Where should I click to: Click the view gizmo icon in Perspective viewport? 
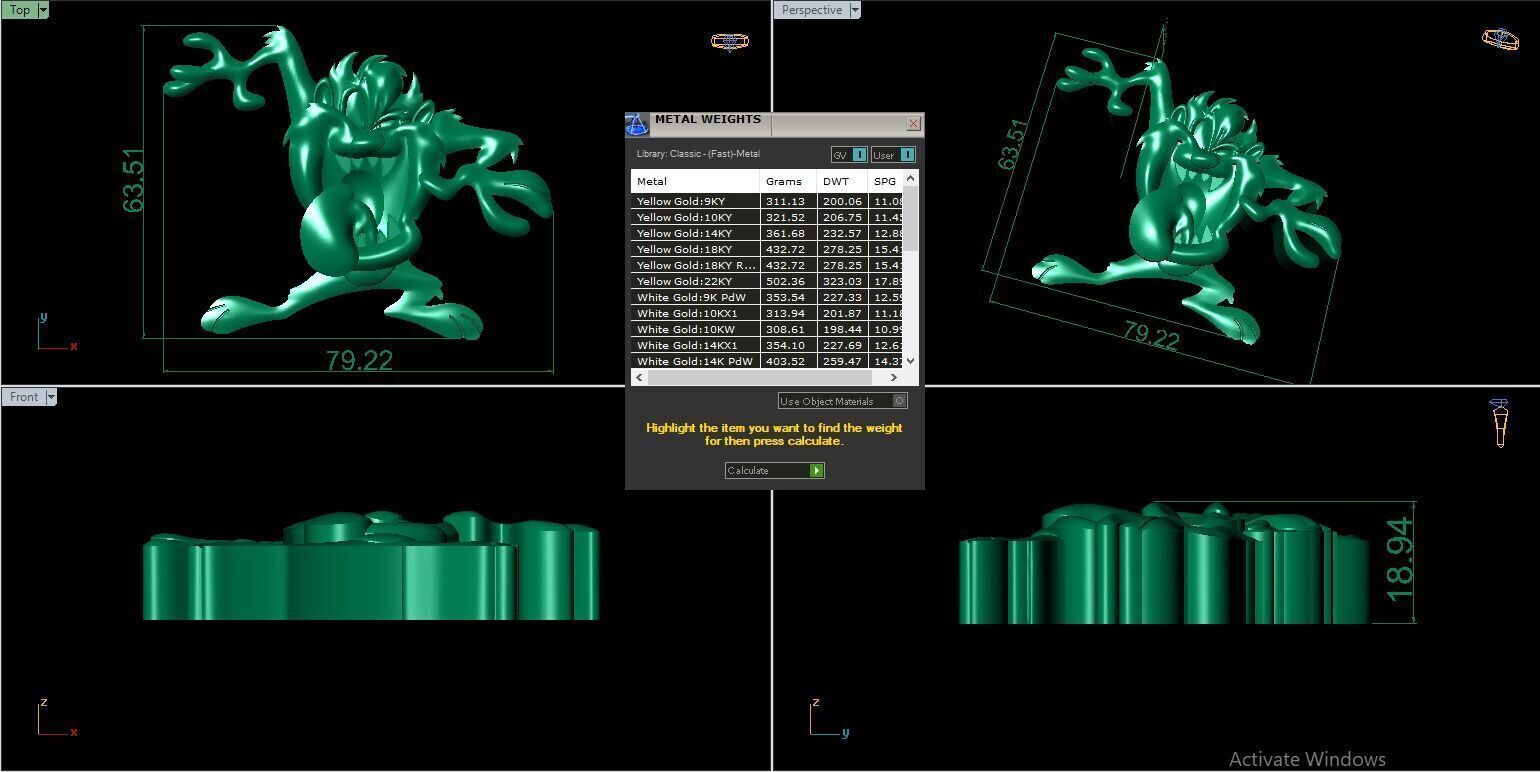[1500, 38]
